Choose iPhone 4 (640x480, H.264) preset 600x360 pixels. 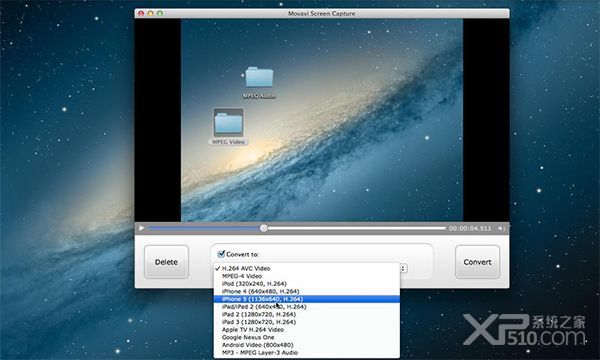pyautogui.click(x=307, y=291)
